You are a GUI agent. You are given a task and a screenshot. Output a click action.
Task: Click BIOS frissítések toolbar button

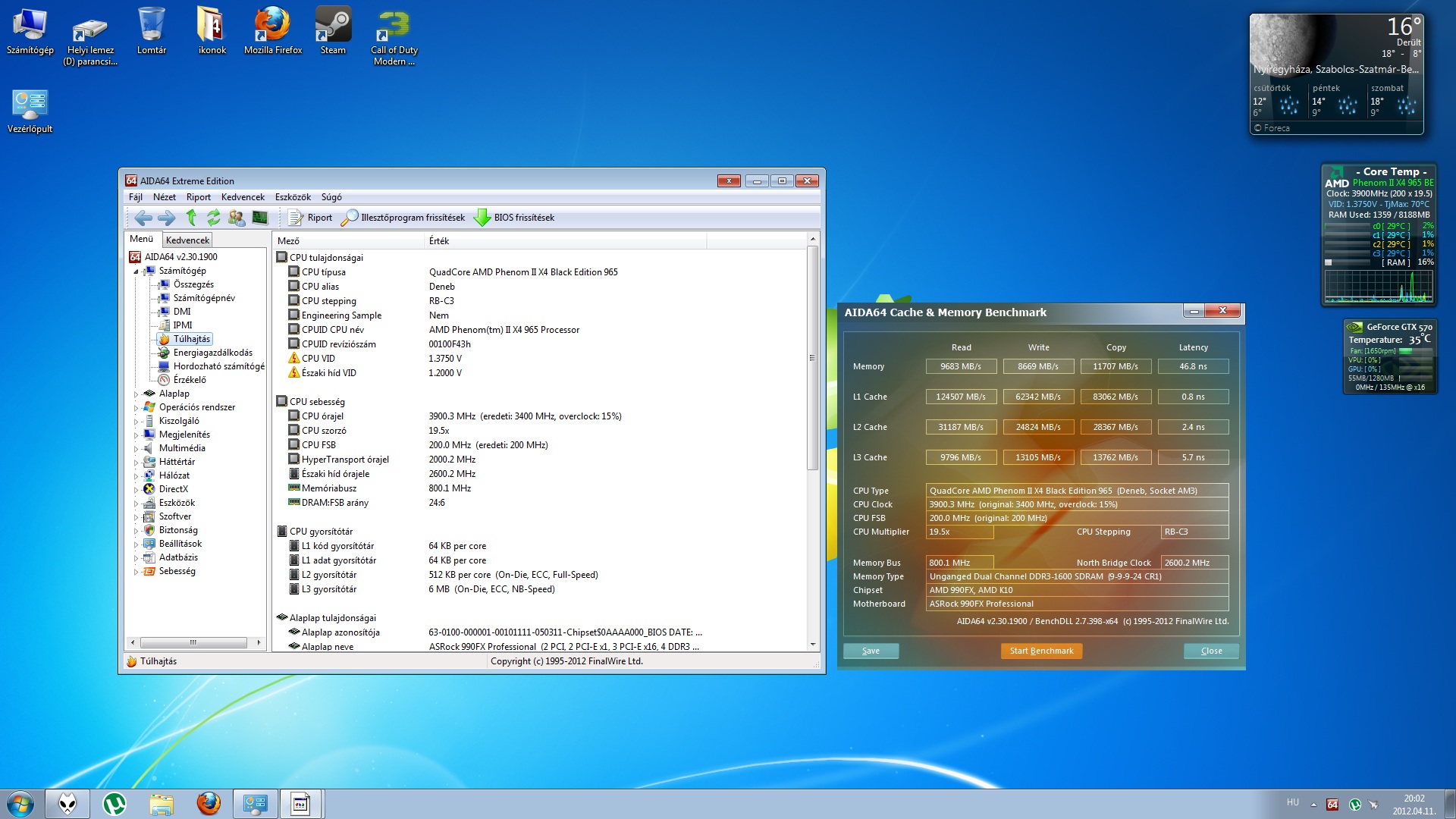(514, 218)
